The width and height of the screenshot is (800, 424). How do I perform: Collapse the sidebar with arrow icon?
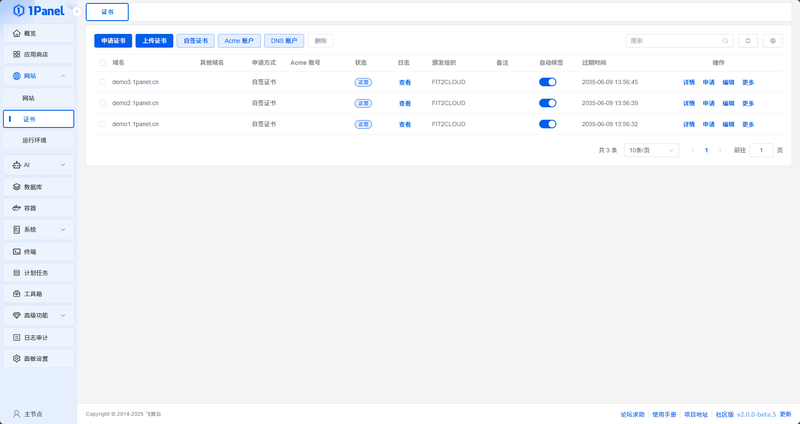(x=77, y=11)
